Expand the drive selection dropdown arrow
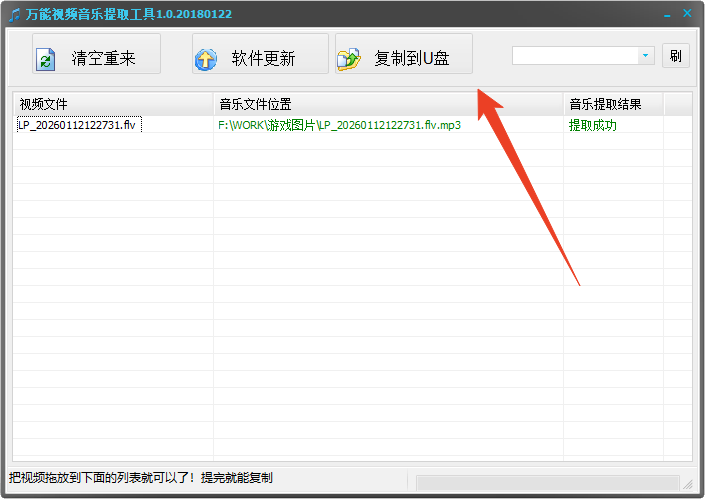705x499 pixels. (645, 56)
